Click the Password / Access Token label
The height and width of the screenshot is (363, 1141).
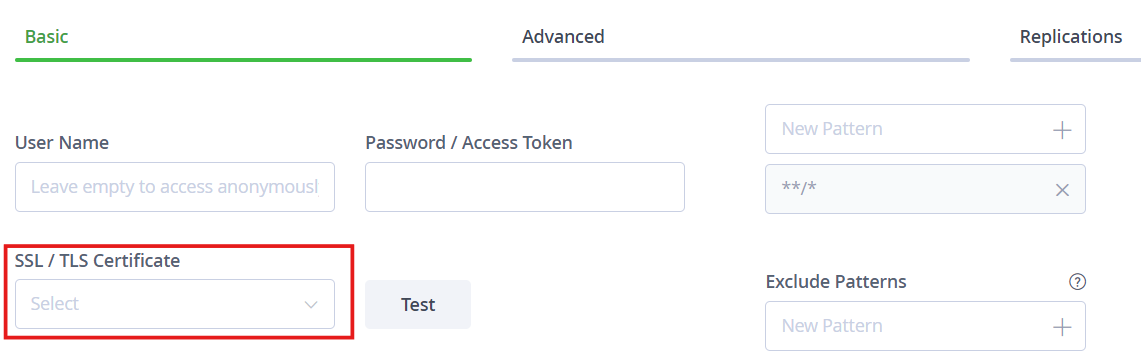click(469, 143)
